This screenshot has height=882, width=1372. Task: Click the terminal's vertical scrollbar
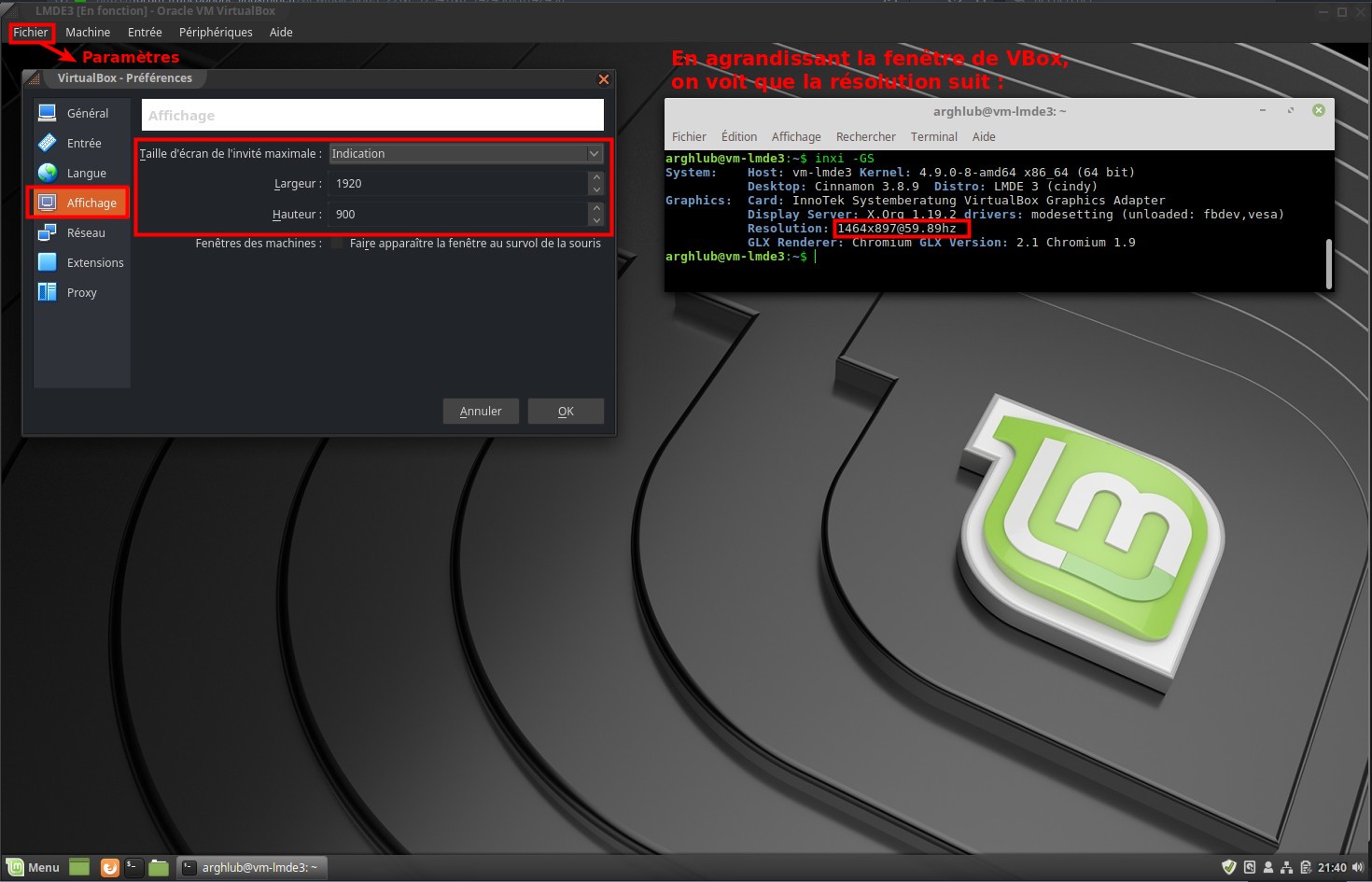pos(1327,264)
